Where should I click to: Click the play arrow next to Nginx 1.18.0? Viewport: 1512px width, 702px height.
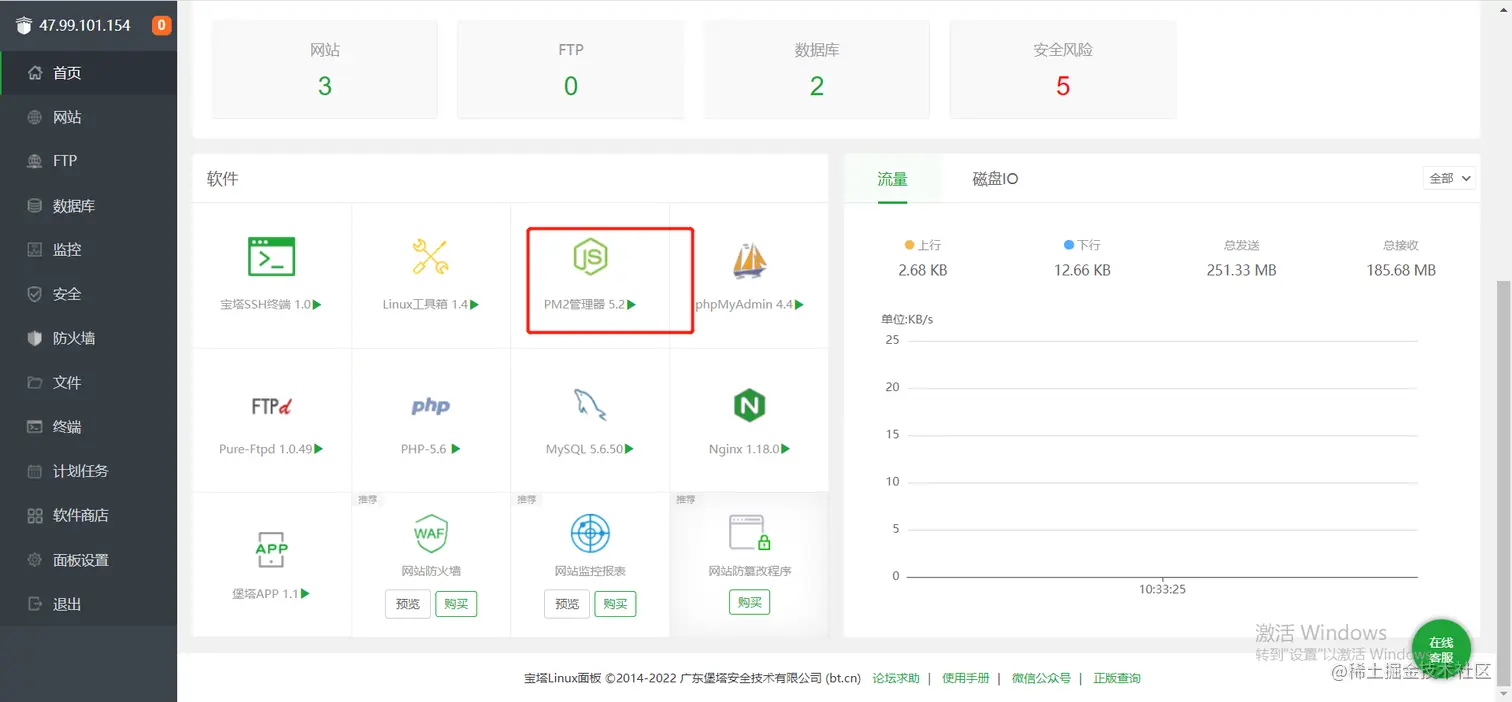click(x=786, y=449)
